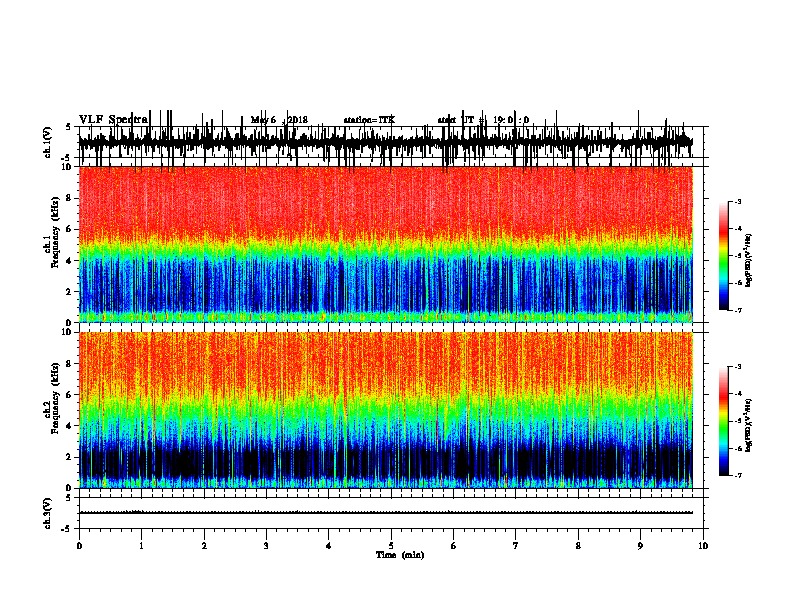Click the ch.3 flat waveform trace
This screenshot has width=792, height=612.
coord(385,513)
